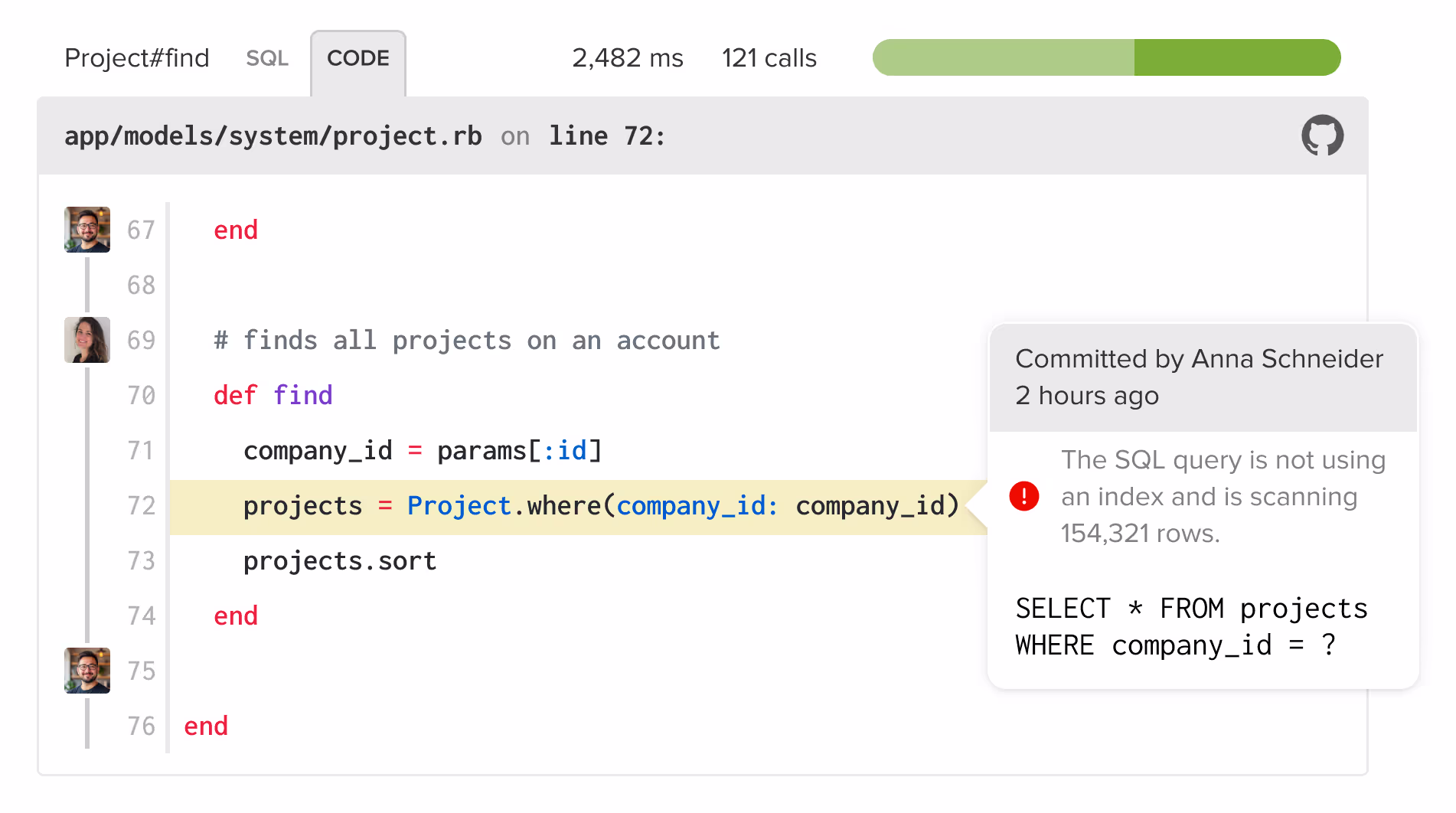1456x813 pixels.
Task: Select the committer avatar next to line 75
Action: point(87,671)
